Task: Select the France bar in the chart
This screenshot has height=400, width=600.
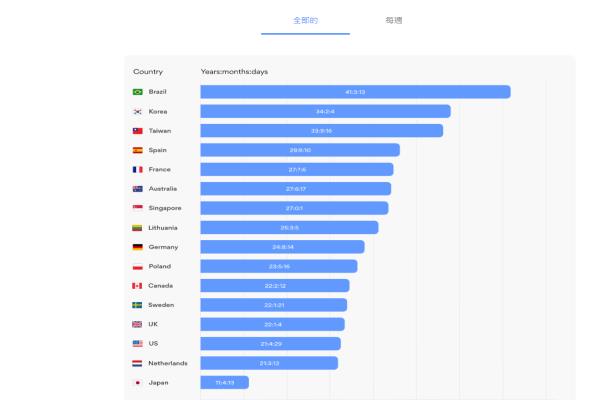Action: pos(296,170)
